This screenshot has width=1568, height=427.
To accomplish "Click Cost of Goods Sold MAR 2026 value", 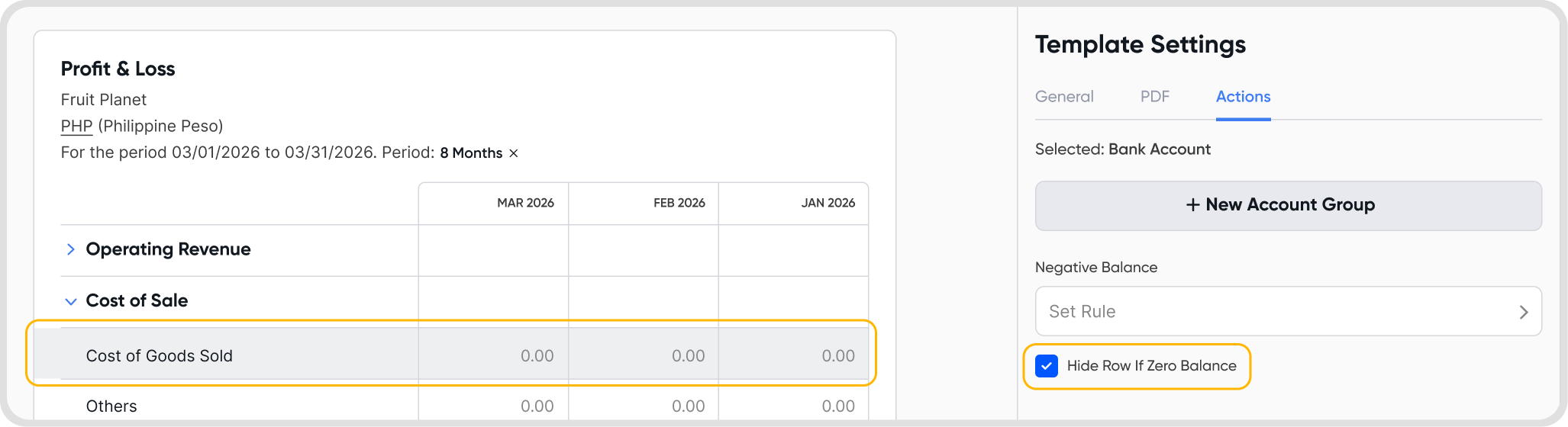I will [x=537, y=356].
